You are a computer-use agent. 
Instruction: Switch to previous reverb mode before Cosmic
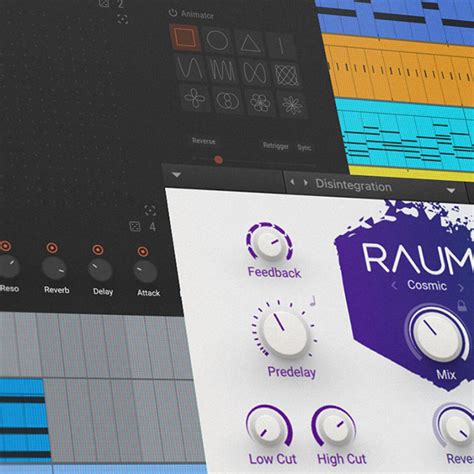pos(394,286)
